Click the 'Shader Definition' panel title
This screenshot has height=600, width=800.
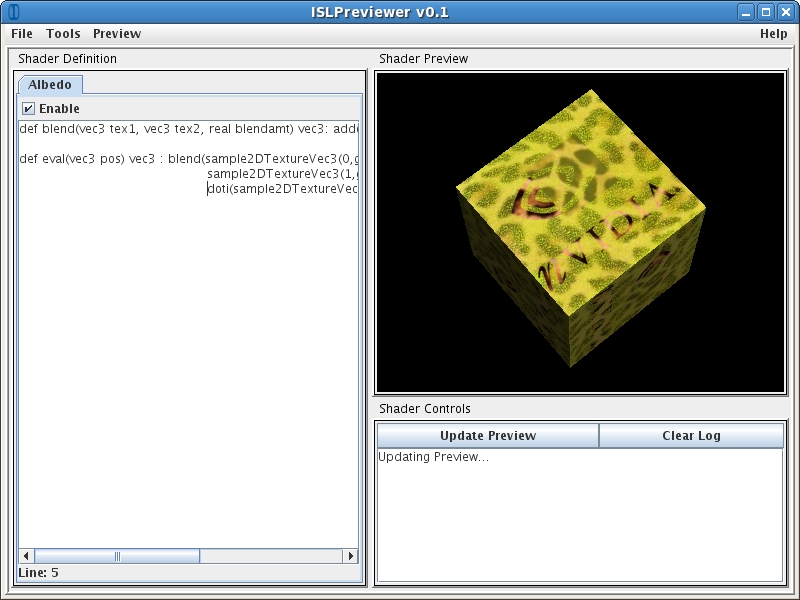pos(67,59)
